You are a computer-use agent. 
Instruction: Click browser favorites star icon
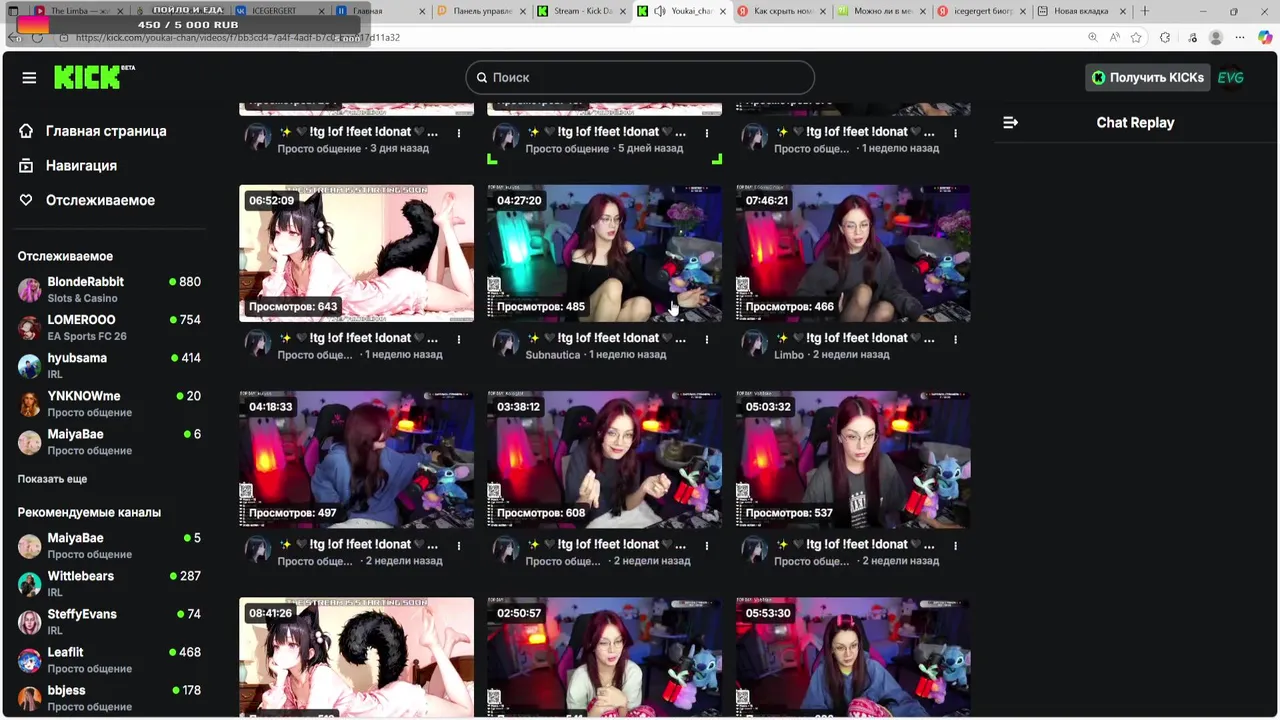1136,37
